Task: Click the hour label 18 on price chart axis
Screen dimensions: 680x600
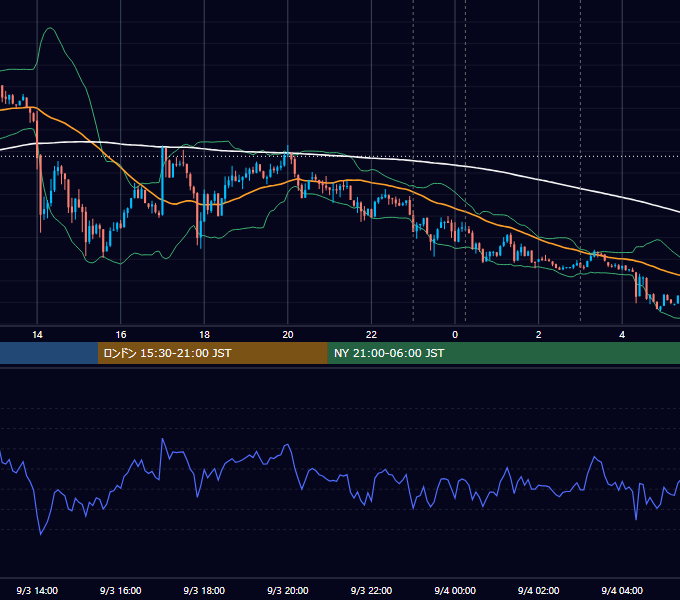Action: pos(204,335)
